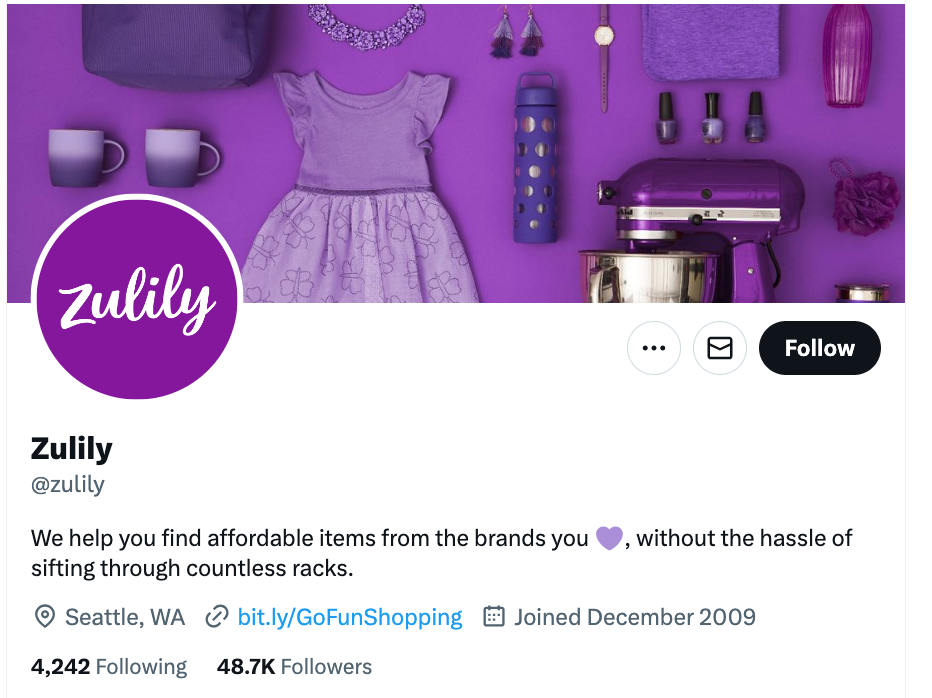View the 48.7K Followers list
This screenshot has width=932, height=698.
(x=294, y=666)
